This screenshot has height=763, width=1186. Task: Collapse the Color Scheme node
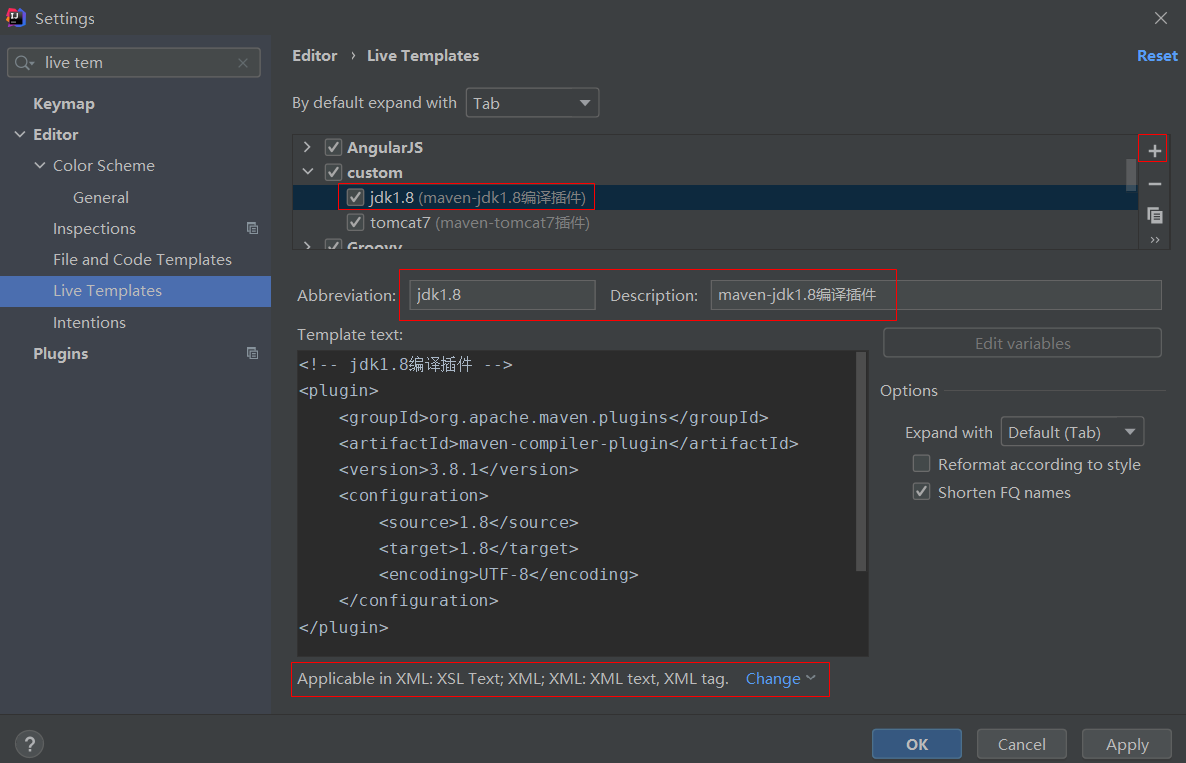point(39,165)
